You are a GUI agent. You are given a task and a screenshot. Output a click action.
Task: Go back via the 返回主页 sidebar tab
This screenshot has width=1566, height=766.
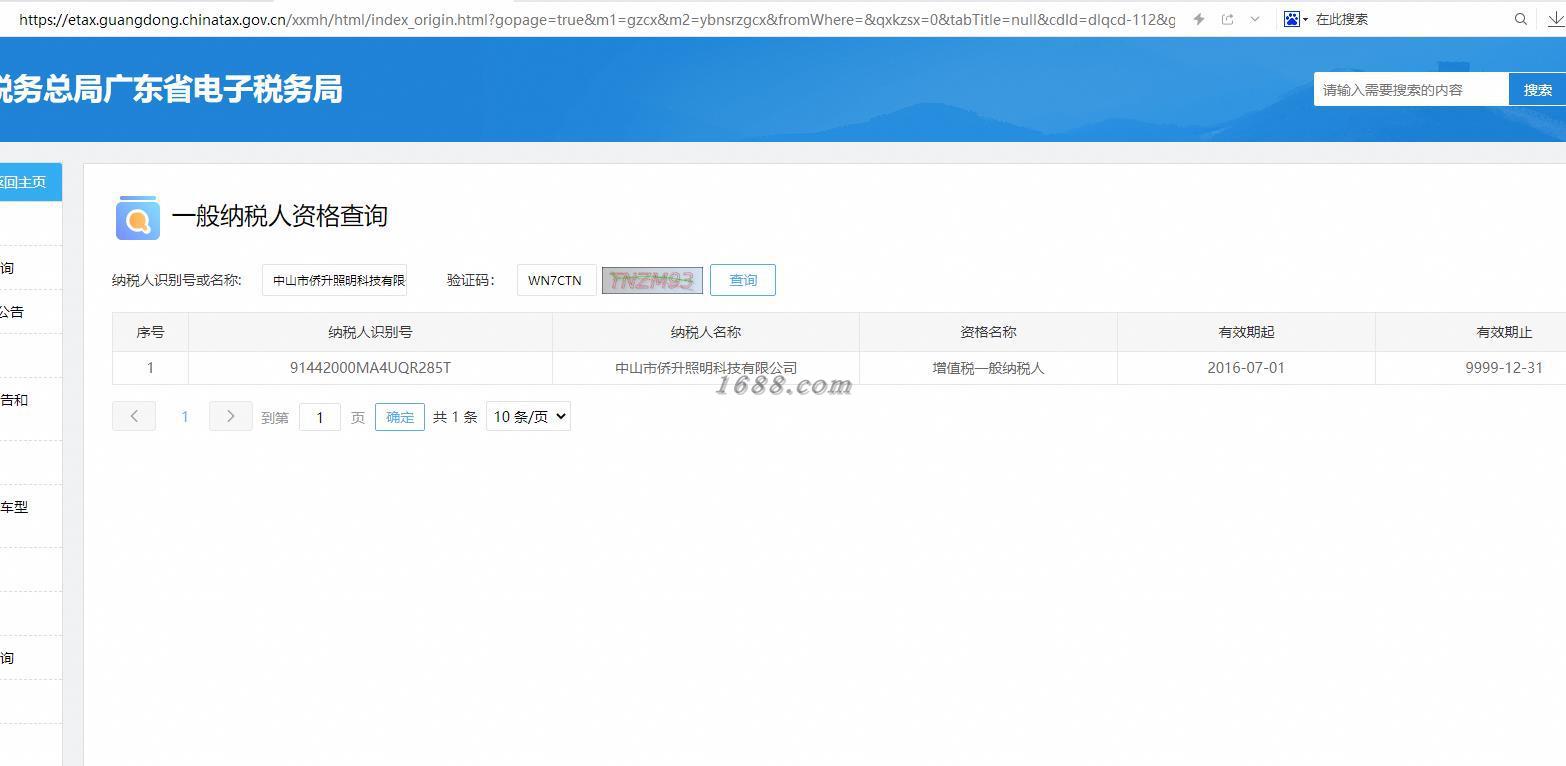[30, 182]
